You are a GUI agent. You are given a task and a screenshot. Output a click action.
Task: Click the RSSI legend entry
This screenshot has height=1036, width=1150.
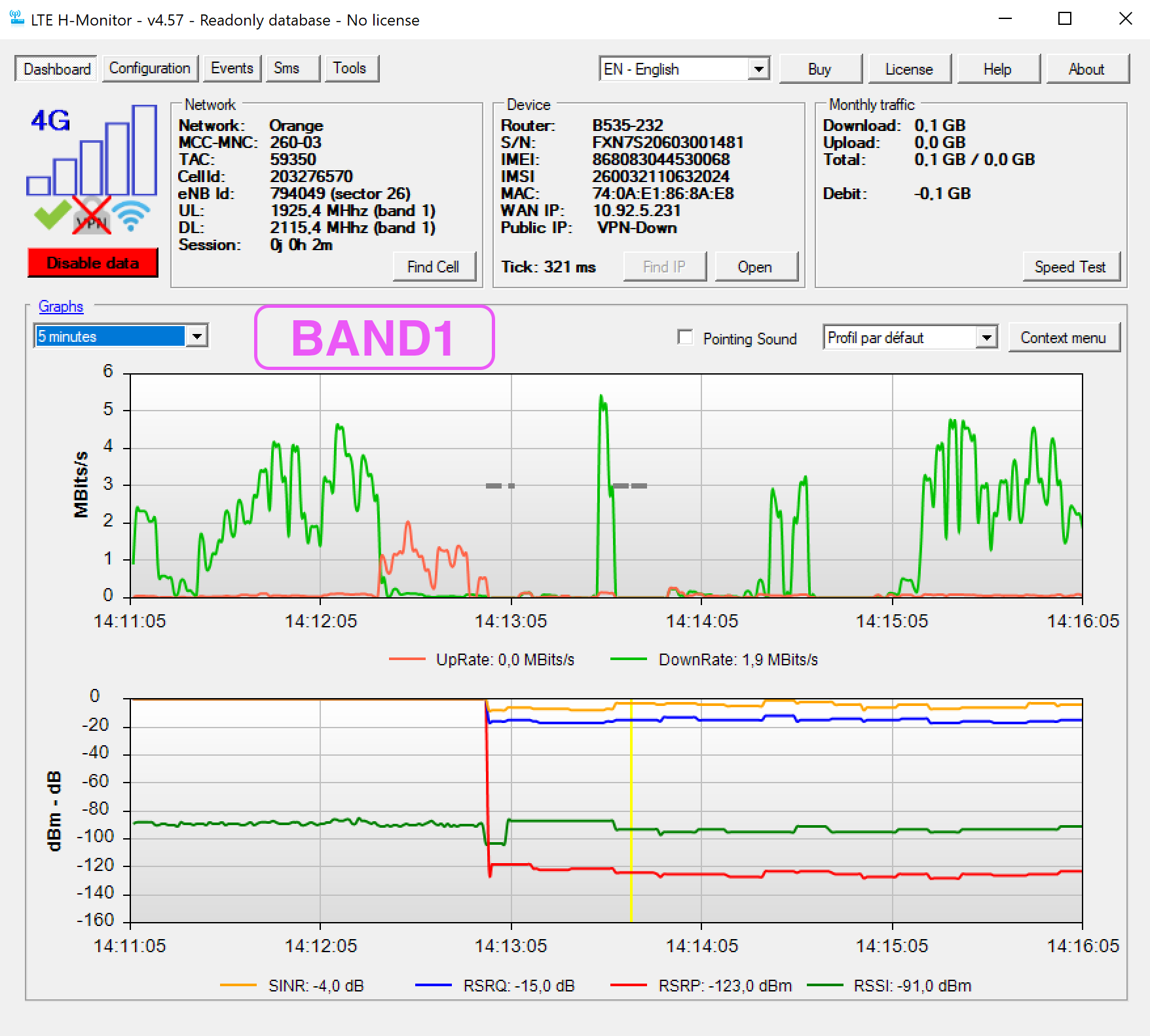[889, 986]
